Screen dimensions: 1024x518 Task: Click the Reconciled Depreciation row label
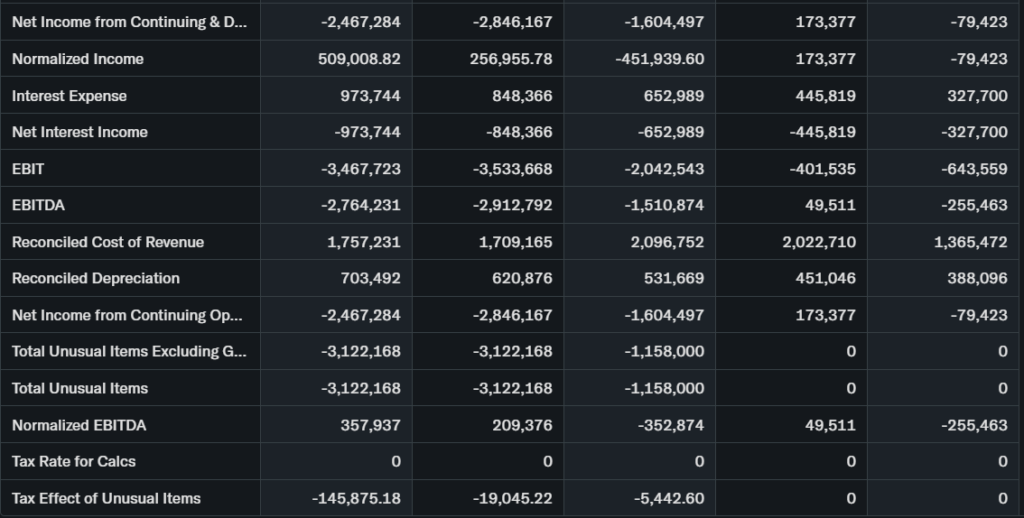[x=96, y=278]
